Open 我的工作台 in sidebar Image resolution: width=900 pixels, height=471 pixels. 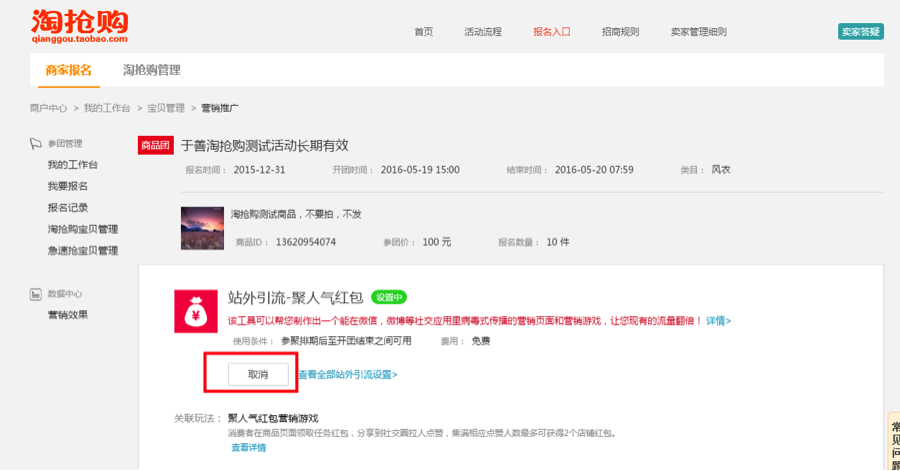pos(72,165)
